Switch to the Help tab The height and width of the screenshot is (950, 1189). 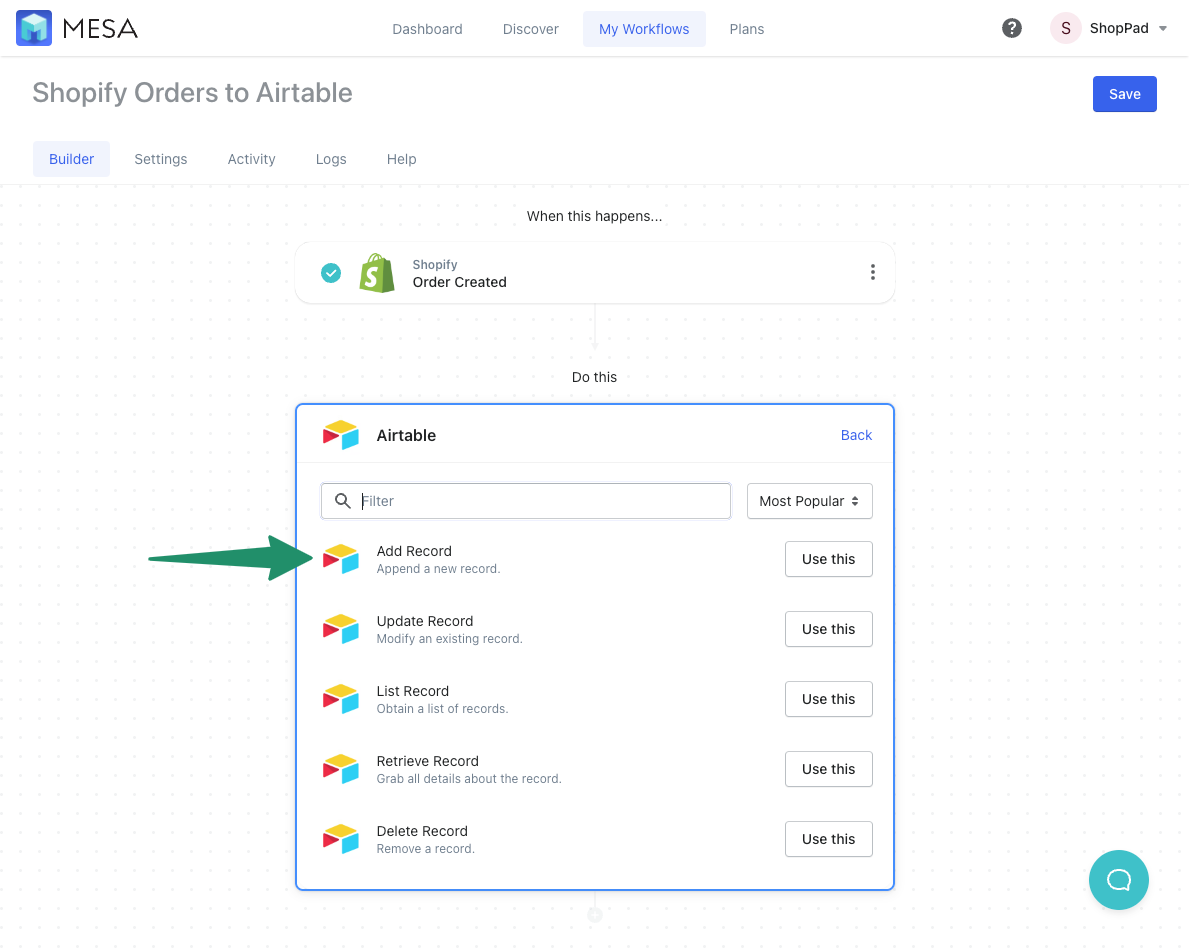click(401, 159)
